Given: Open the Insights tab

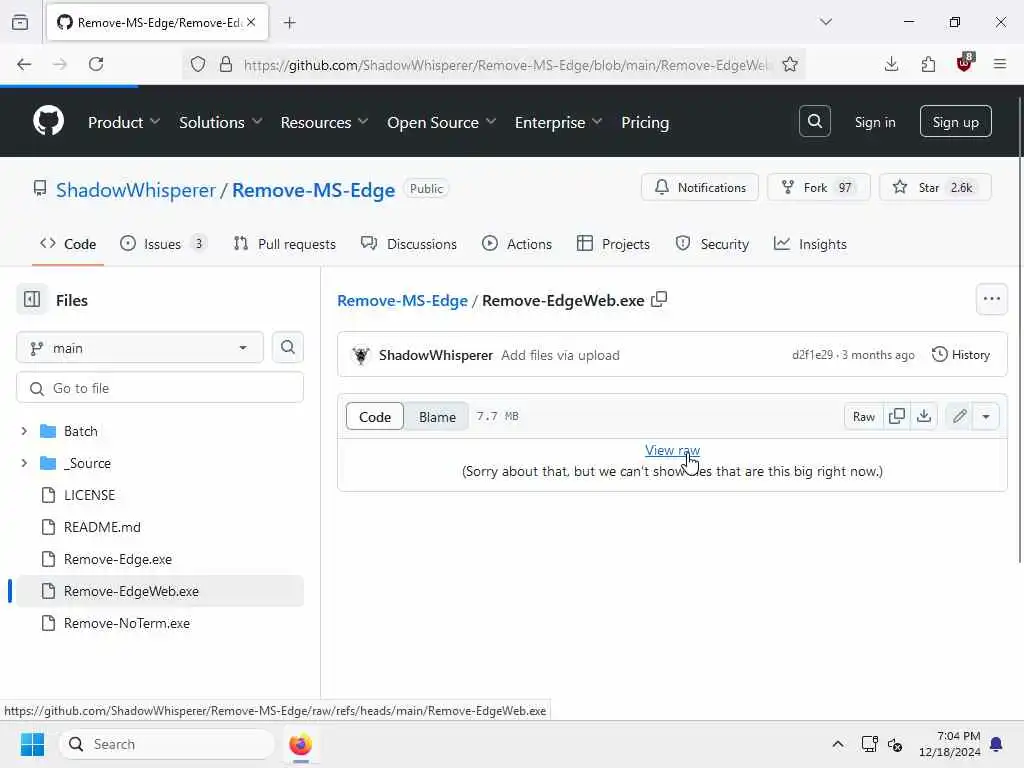Looking at the screenshot, I should click(x=810, y=244).
